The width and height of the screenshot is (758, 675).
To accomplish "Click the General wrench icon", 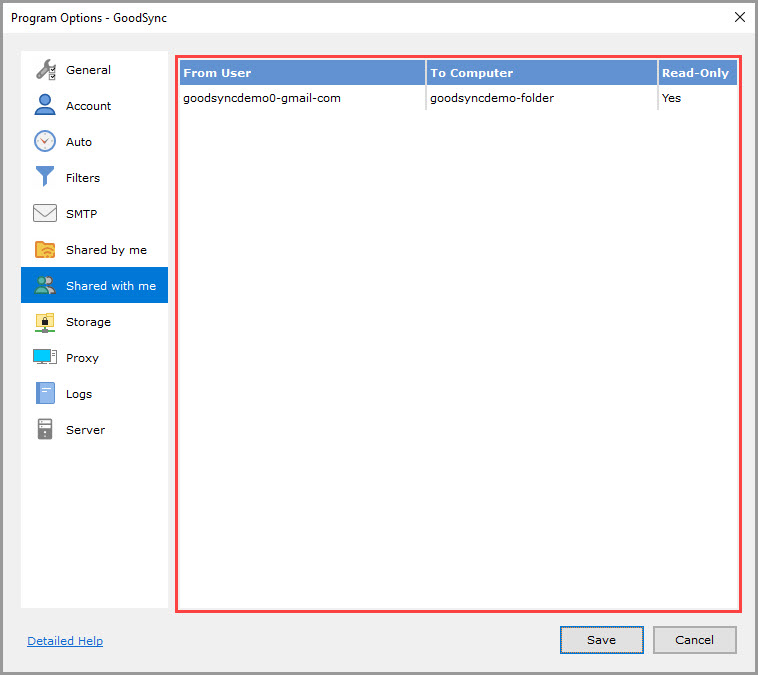I will coord(45,70).
